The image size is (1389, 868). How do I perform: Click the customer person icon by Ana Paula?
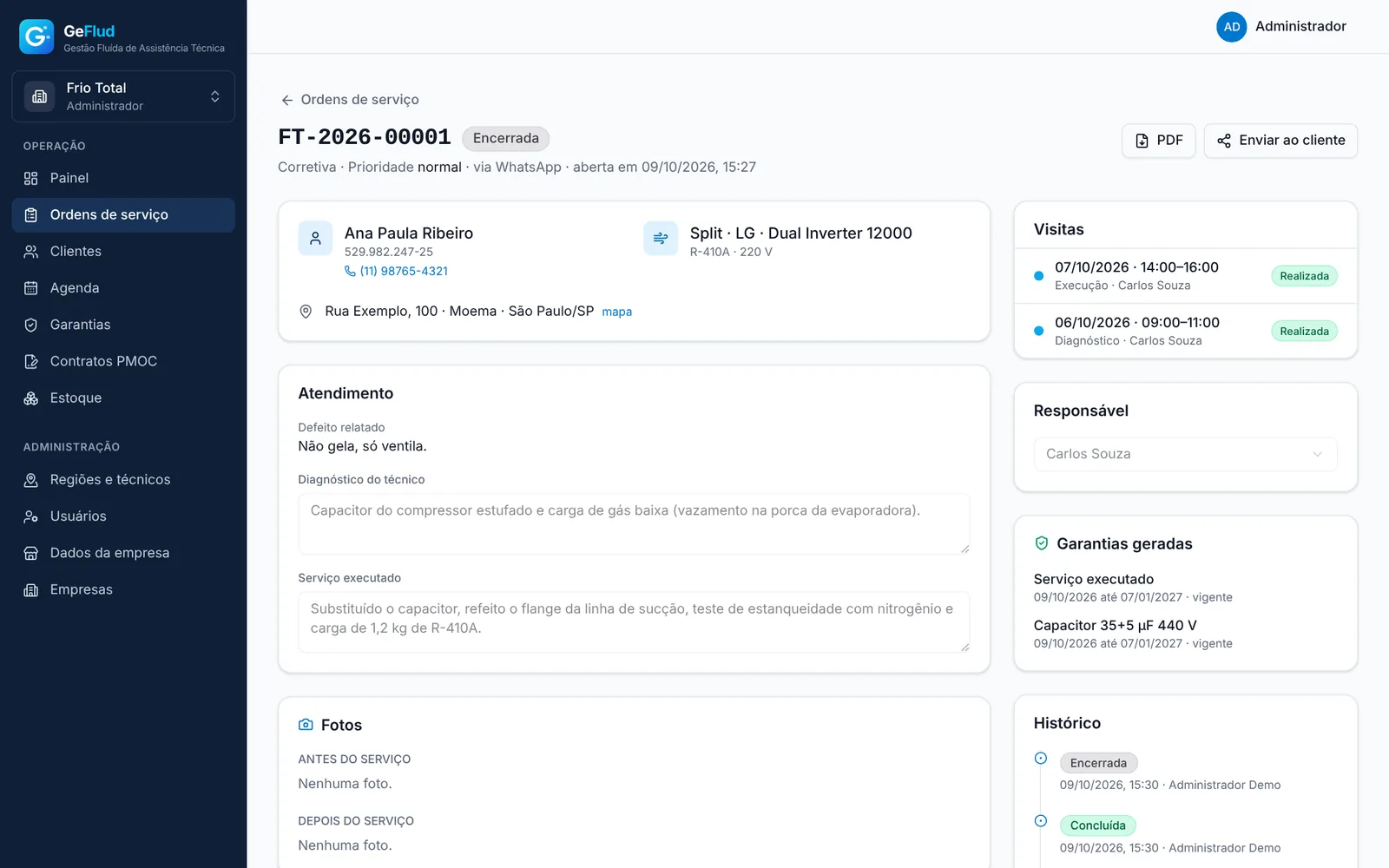point(315,238)
